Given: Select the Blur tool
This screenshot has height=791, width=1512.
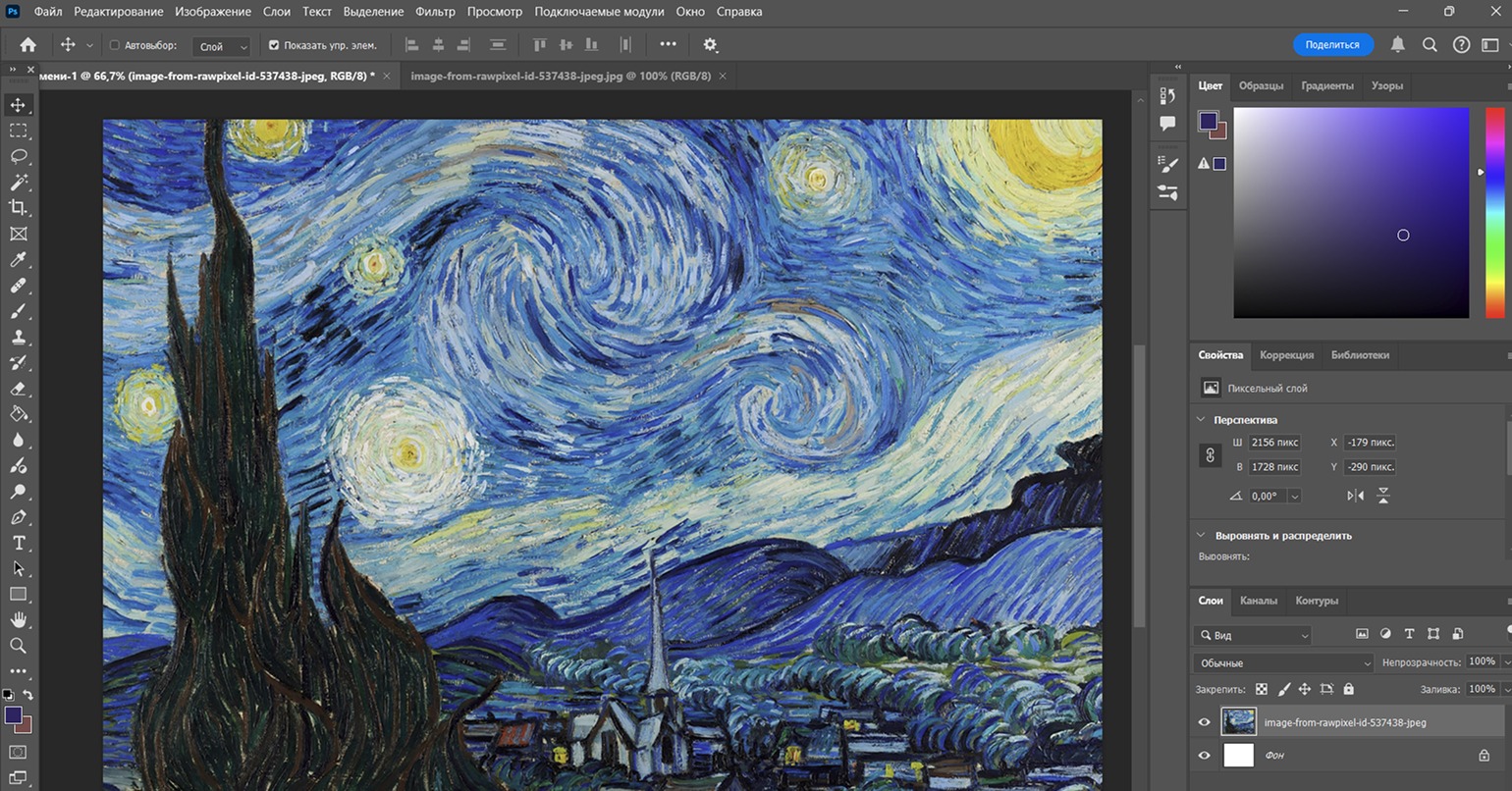Looking at the screenshot, I should (x=18, y=441).
